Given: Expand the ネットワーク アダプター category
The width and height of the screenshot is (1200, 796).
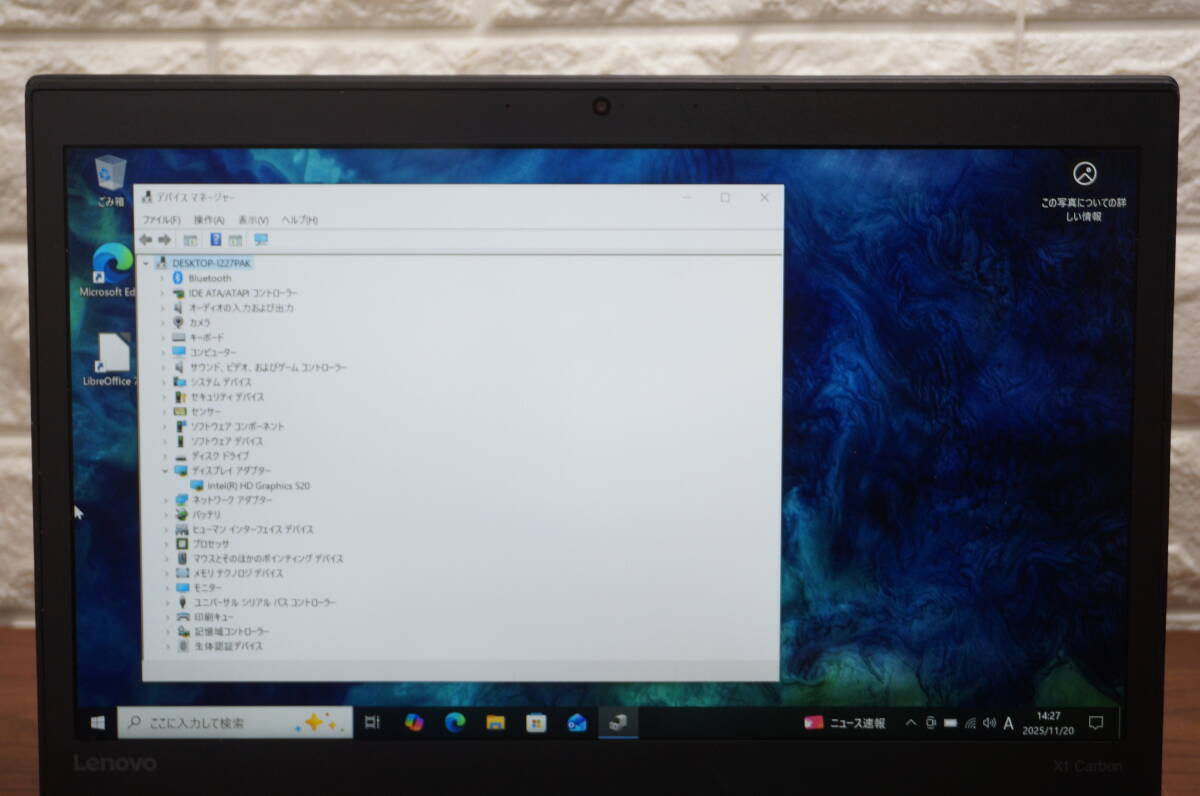Looking at the screenshot, I should click(x=166, y=499).
